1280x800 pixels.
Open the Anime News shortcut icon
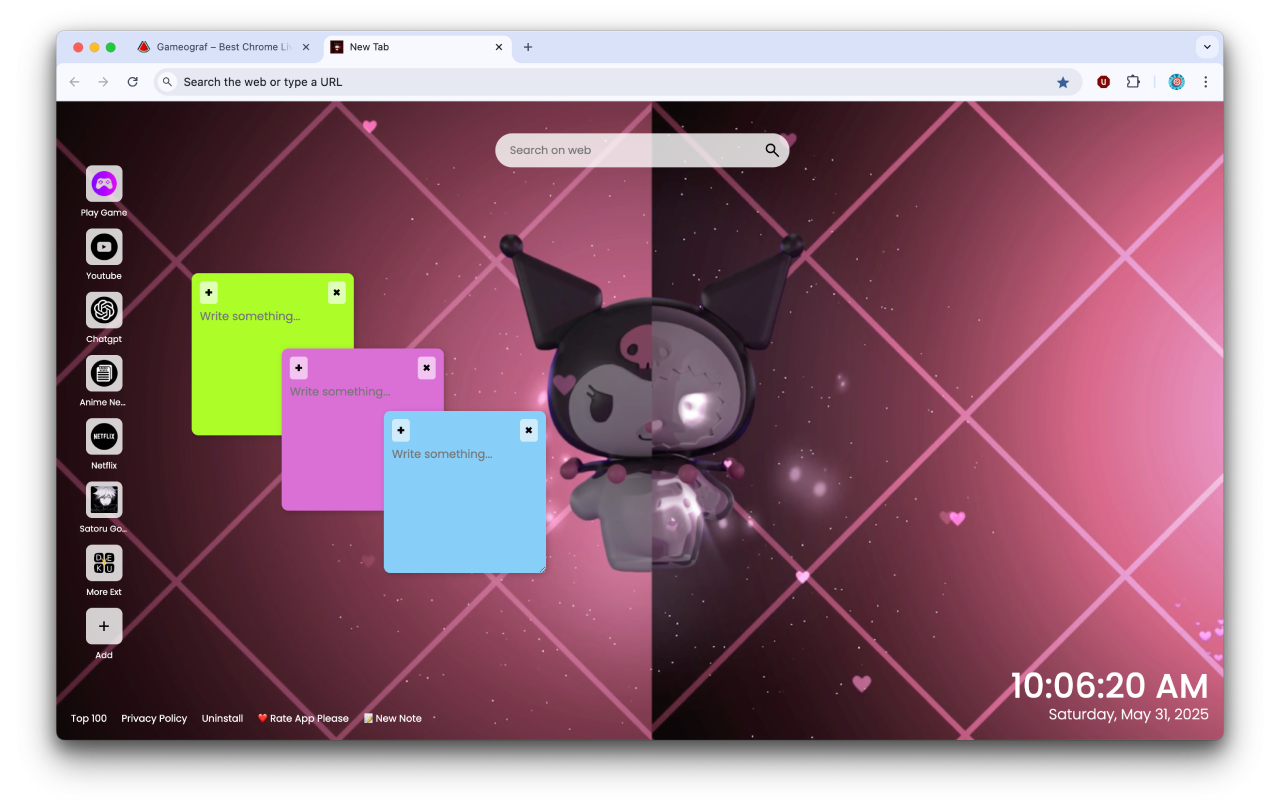(104, 373)
